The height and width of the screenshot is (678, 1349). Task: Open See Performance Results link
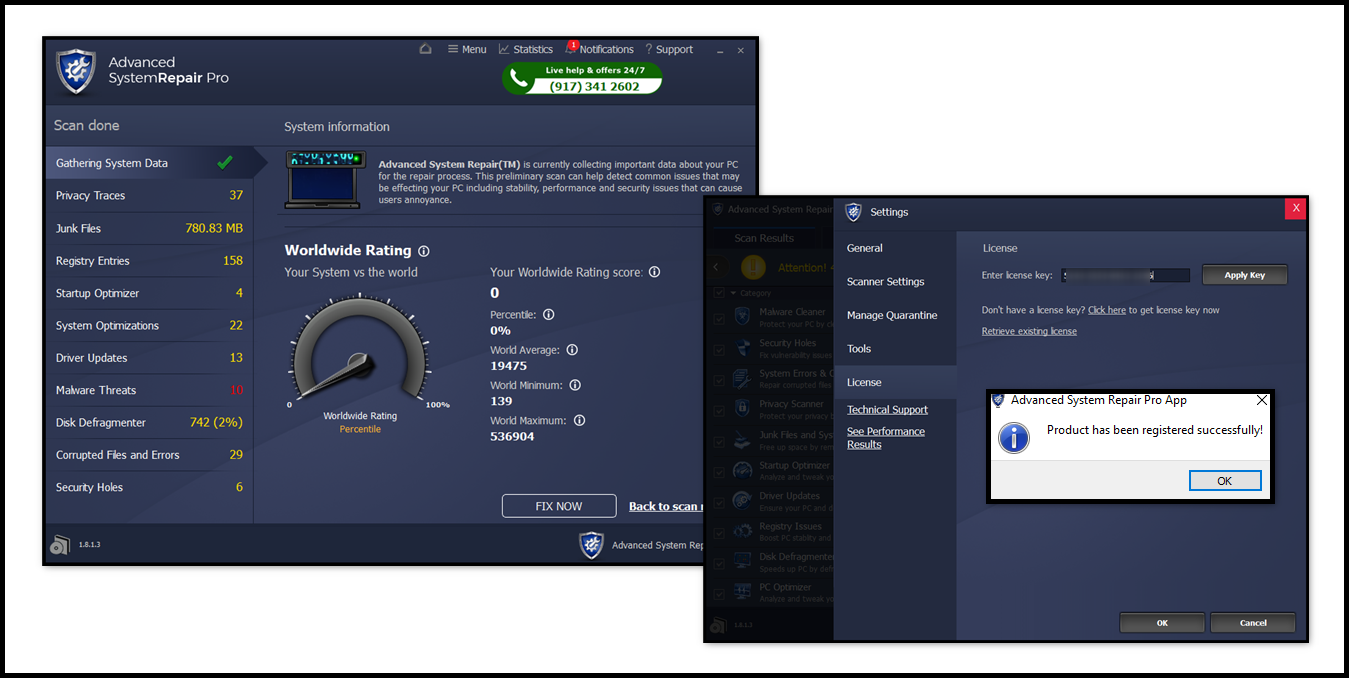(886, 438)
